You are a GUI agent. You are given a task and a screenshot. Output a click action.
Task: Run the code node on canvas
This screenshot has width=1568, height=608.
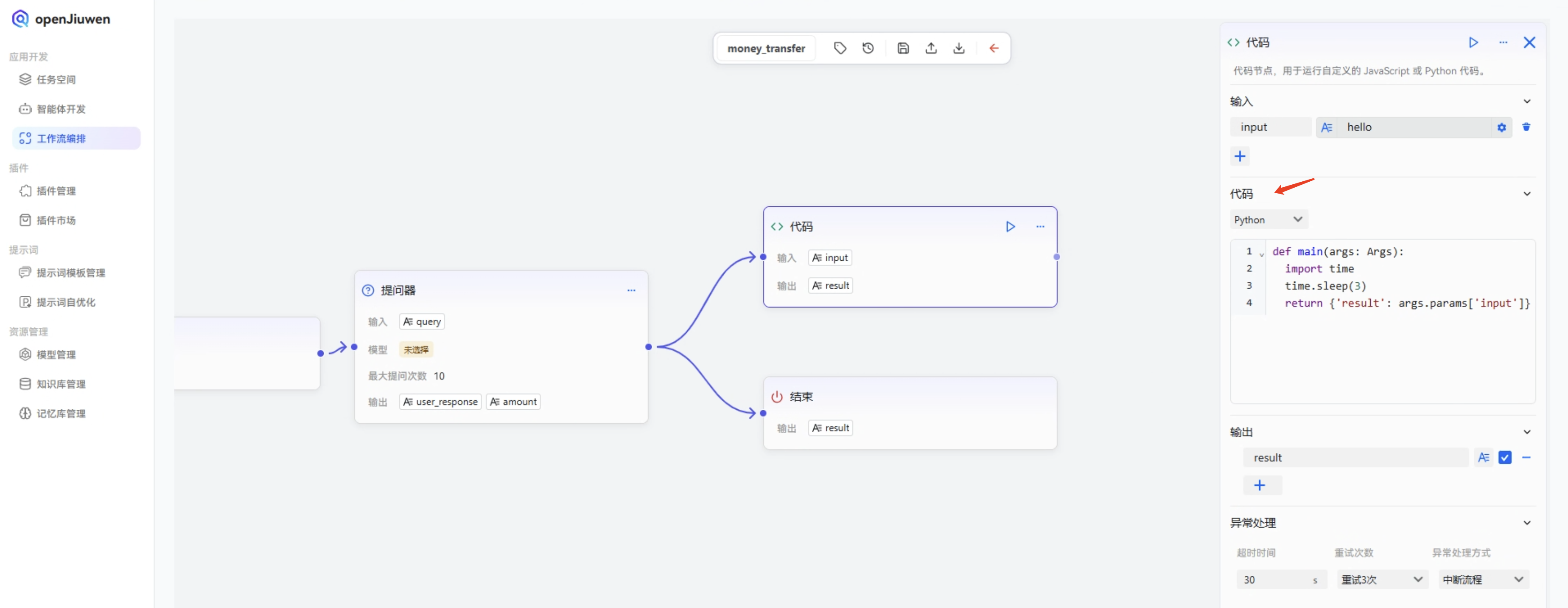click(1010, 227)
